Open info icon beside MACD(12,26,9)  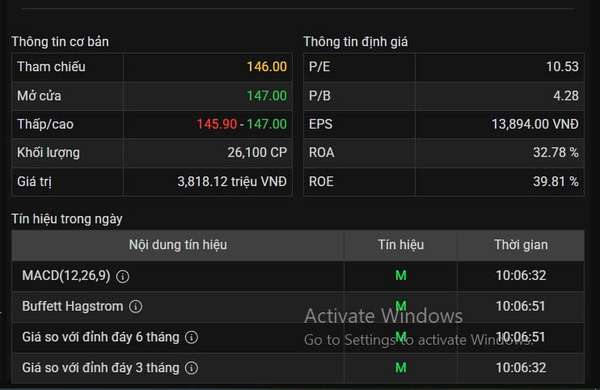point(122,276)
